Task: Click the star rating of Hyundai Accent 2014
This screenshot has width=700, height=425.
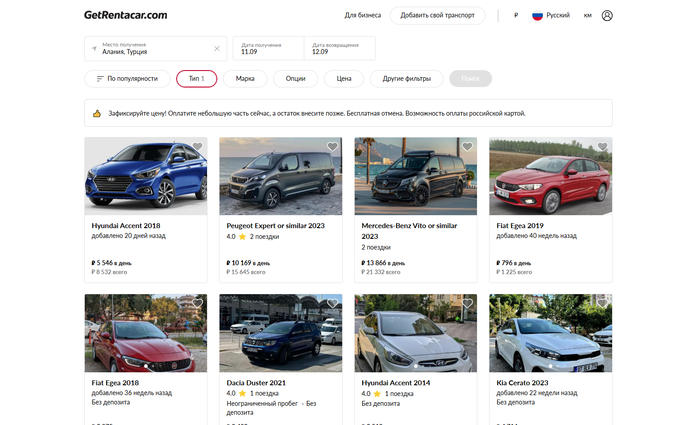Action: (x=377, y=393)
